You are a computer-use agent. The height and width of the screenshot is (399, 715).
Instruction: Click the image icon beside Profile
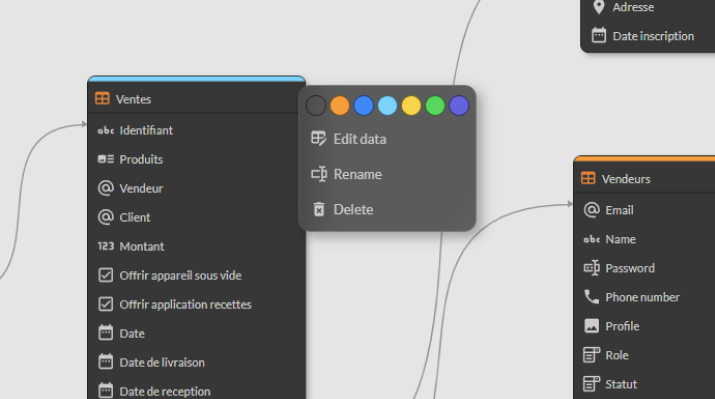(x=592, y=326)
